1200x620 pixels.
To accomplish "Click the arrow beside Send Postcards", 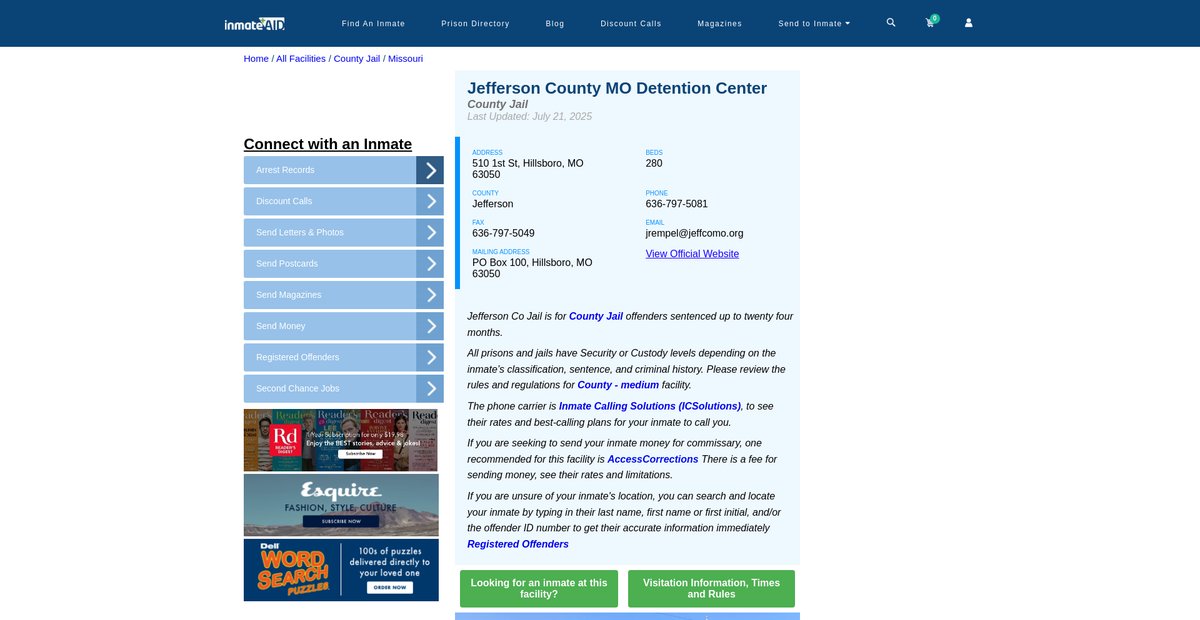I will coord(430,264).
